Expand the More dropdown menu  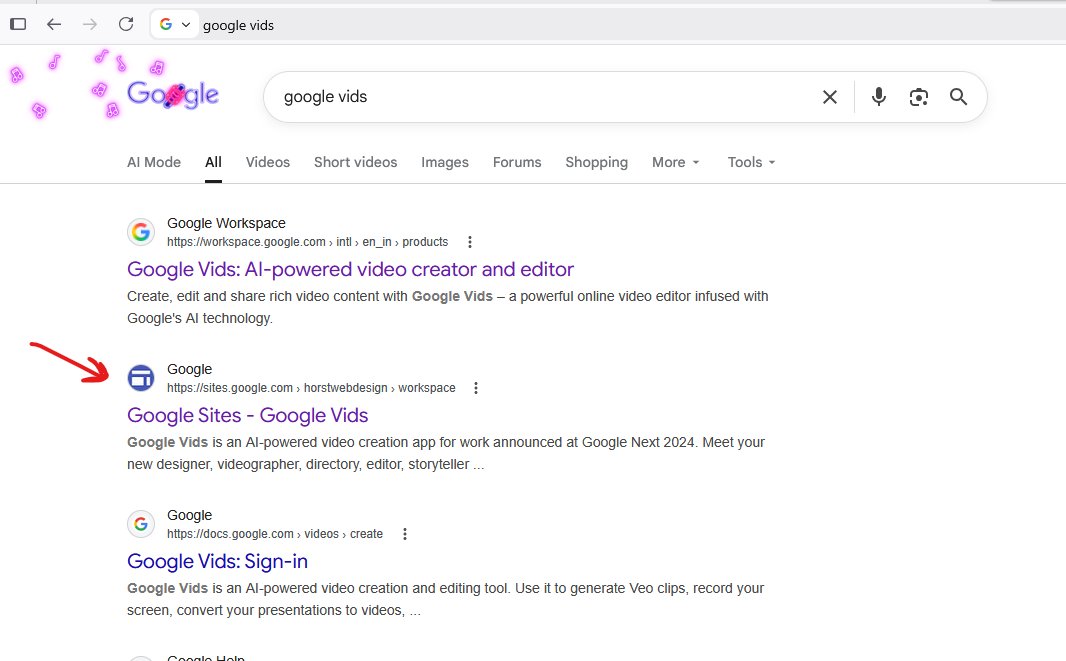pyautogui.click(x=675, y=163)
